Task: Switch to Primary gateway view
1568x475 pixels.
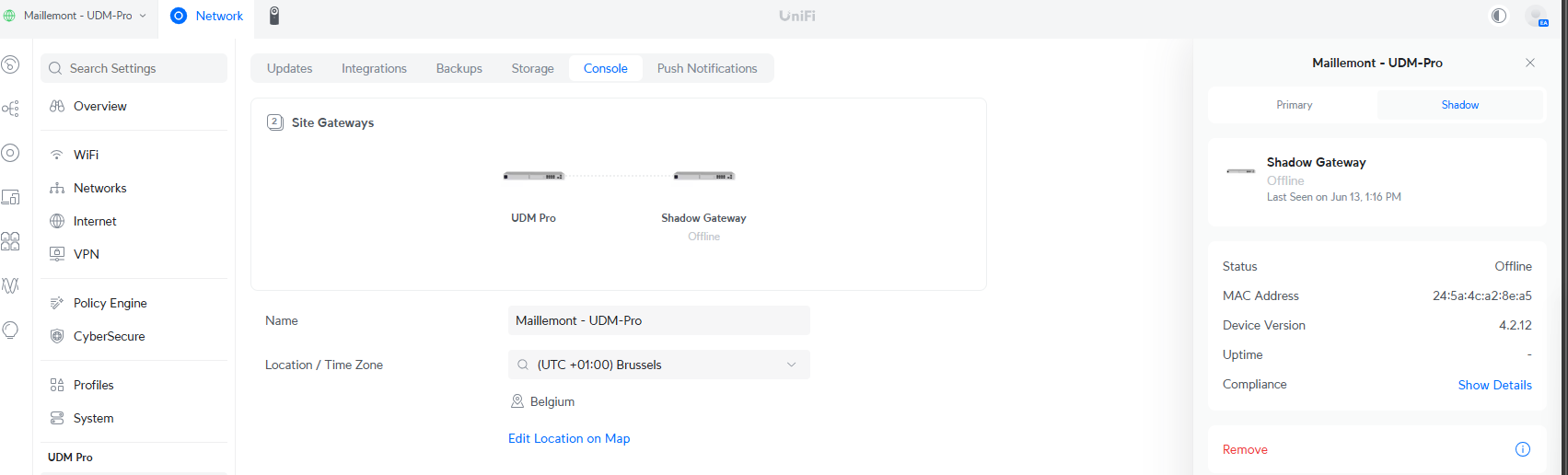Action: pyautogui.click(x=1294, y=105)
